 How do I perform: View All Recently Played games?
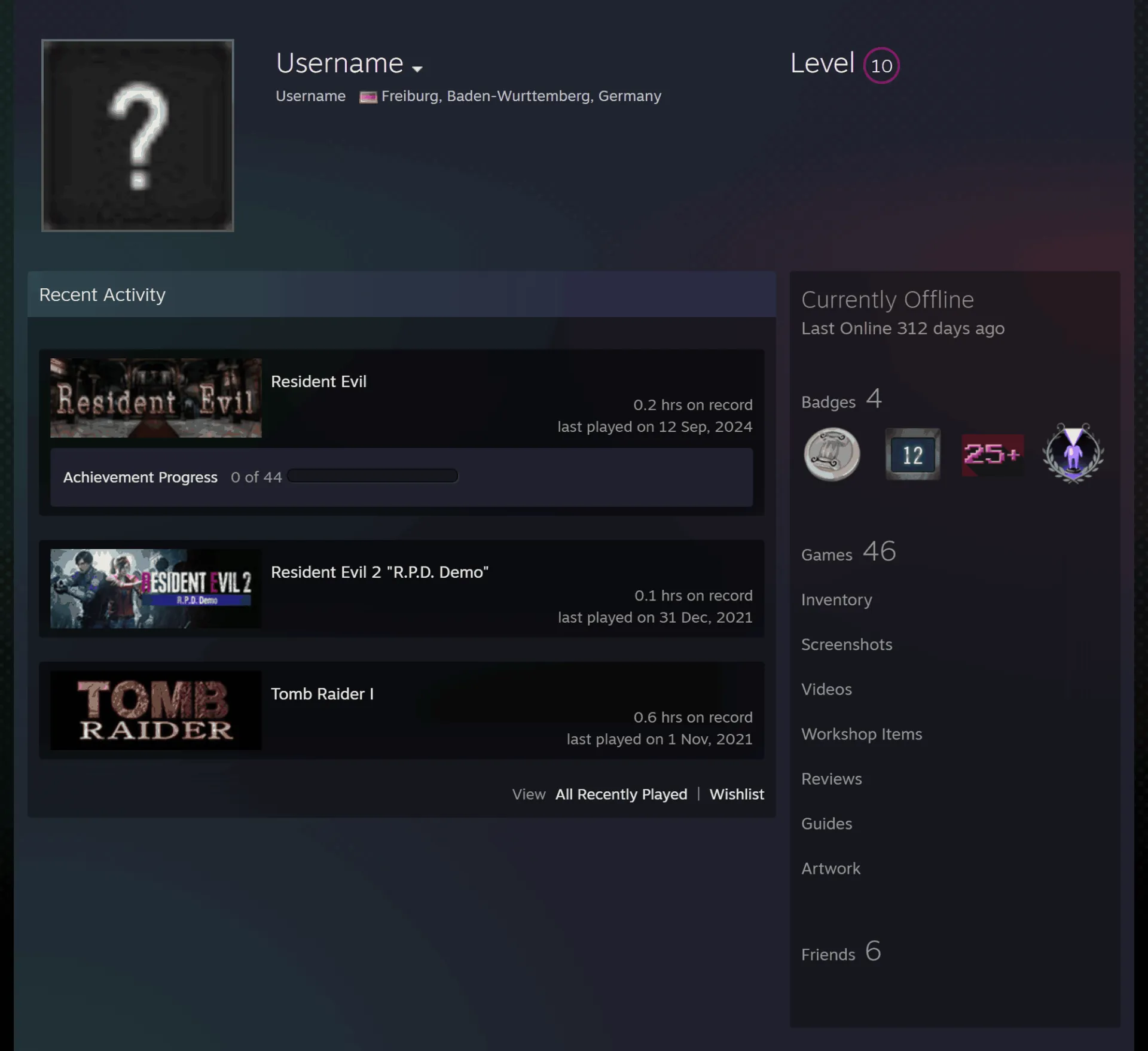[x=621, y=794]
